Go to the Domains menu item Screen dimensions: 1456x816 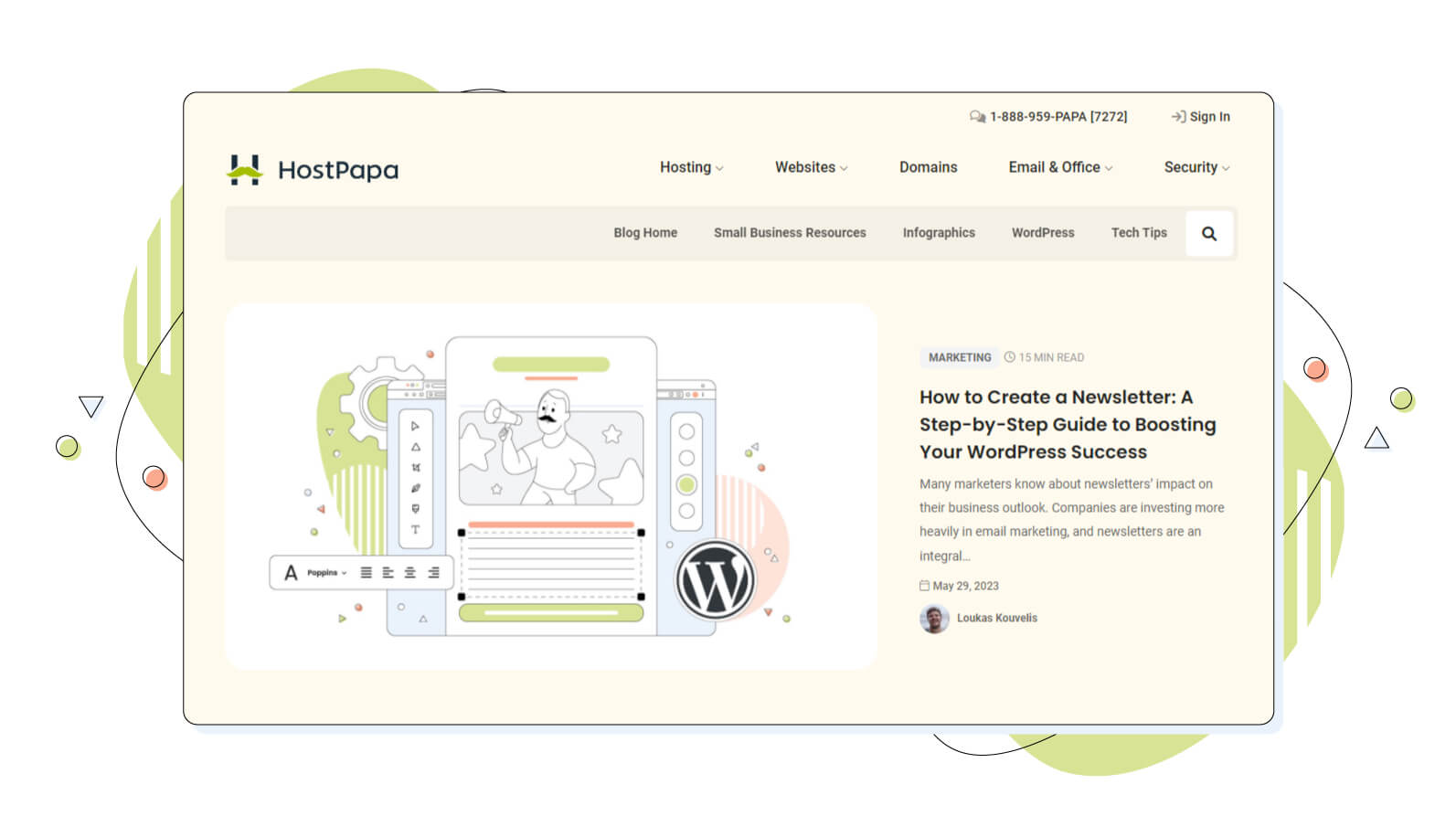928,167
